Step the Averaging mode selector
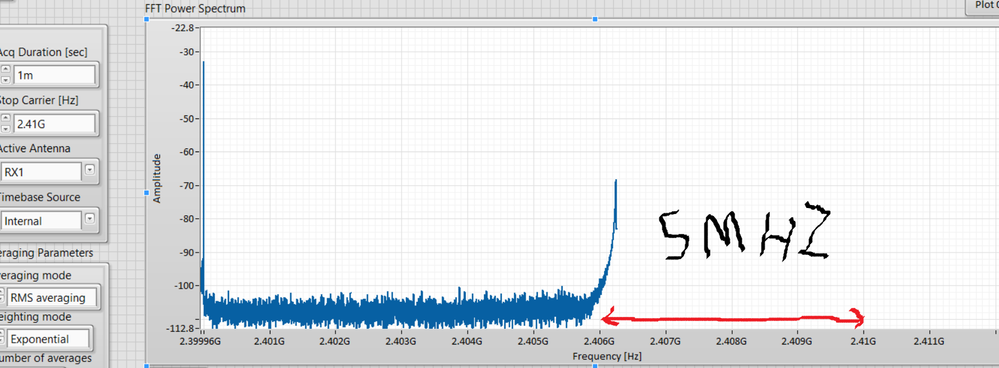Viewport: 999px width, 368px height. [2, 297]
